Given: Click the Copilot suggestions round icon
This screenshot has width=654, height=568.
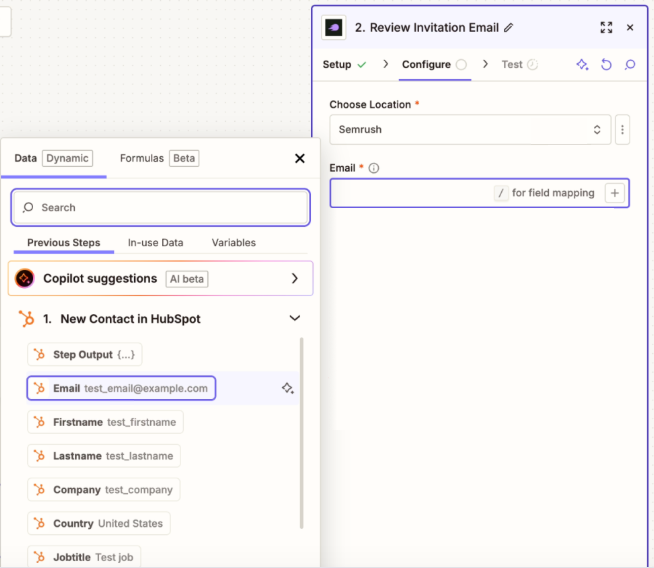Looking at the screenshot, I should [25, 279].
